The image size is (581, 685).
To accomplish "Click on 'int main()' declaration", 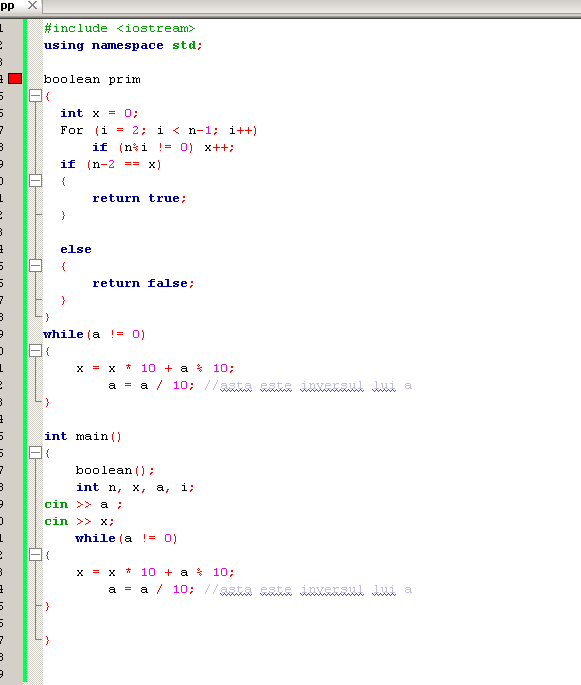I will coord(83,436).
